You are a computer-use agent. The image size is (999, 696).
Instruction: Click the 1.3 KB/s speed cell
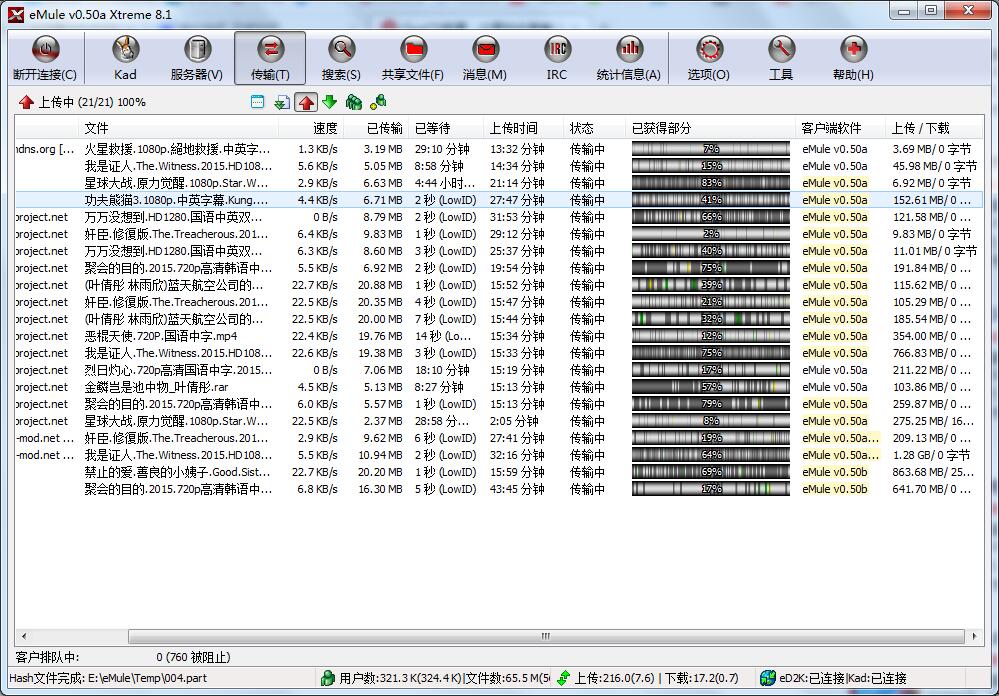pyautogui.click(x=318, y=149)
